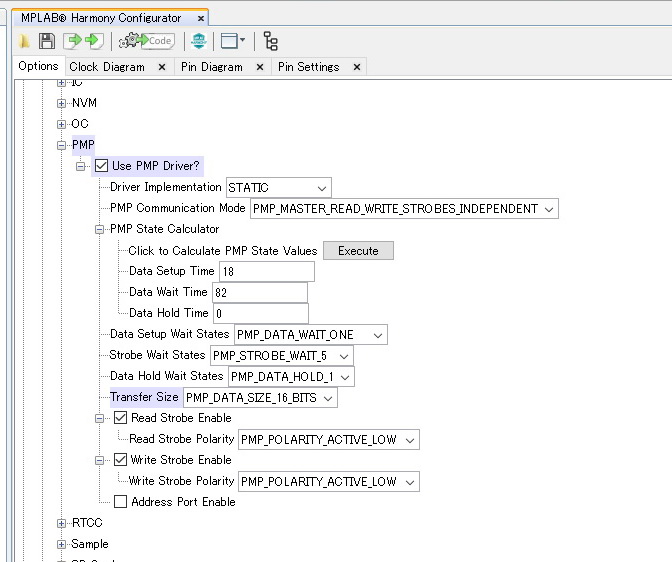Open the Read Strobe Polarity dropdown

tap(329, 440)
